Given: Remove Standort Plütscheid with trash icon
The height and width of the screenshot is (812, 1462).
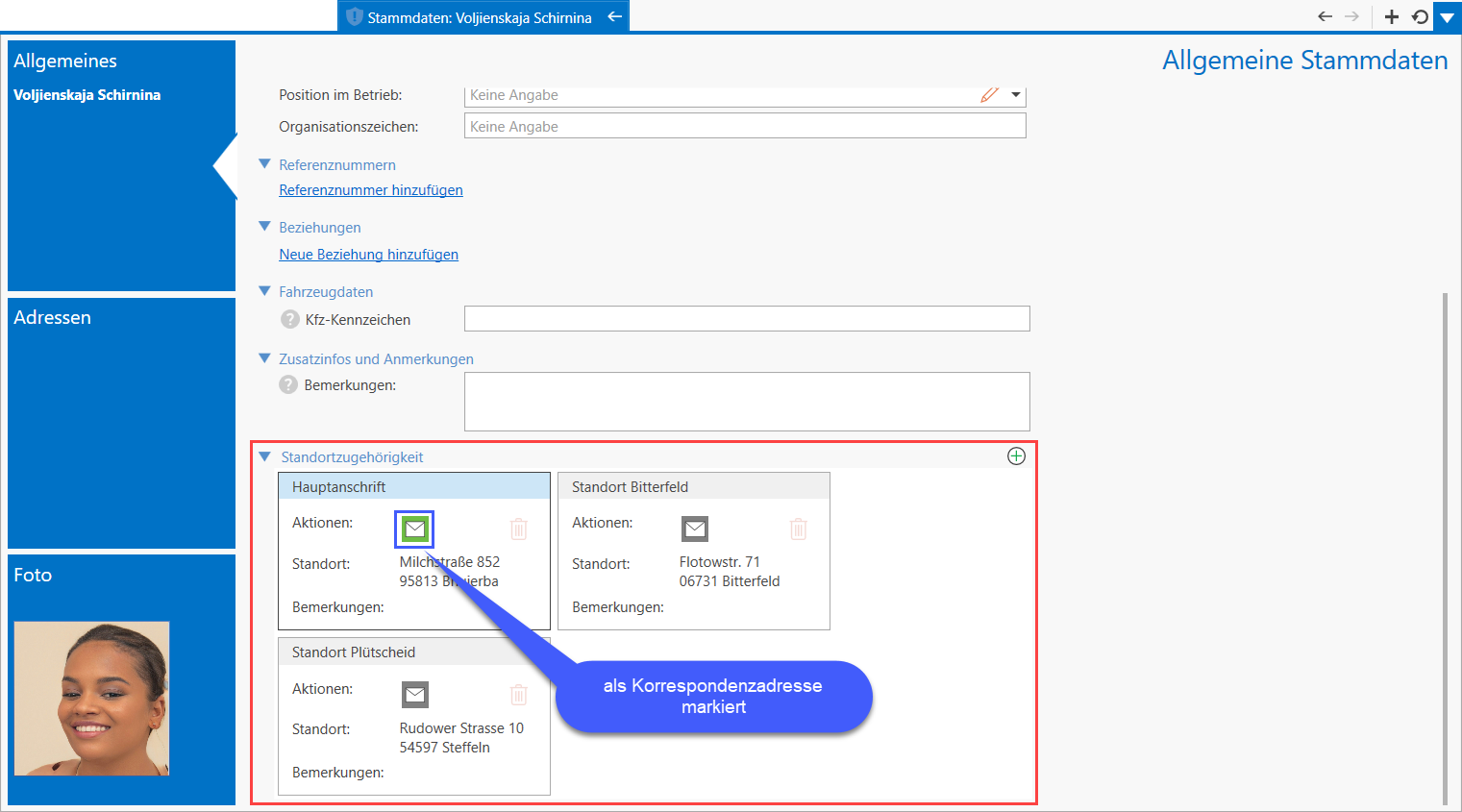Looking at the screenshot, I should tap(518, 694).
